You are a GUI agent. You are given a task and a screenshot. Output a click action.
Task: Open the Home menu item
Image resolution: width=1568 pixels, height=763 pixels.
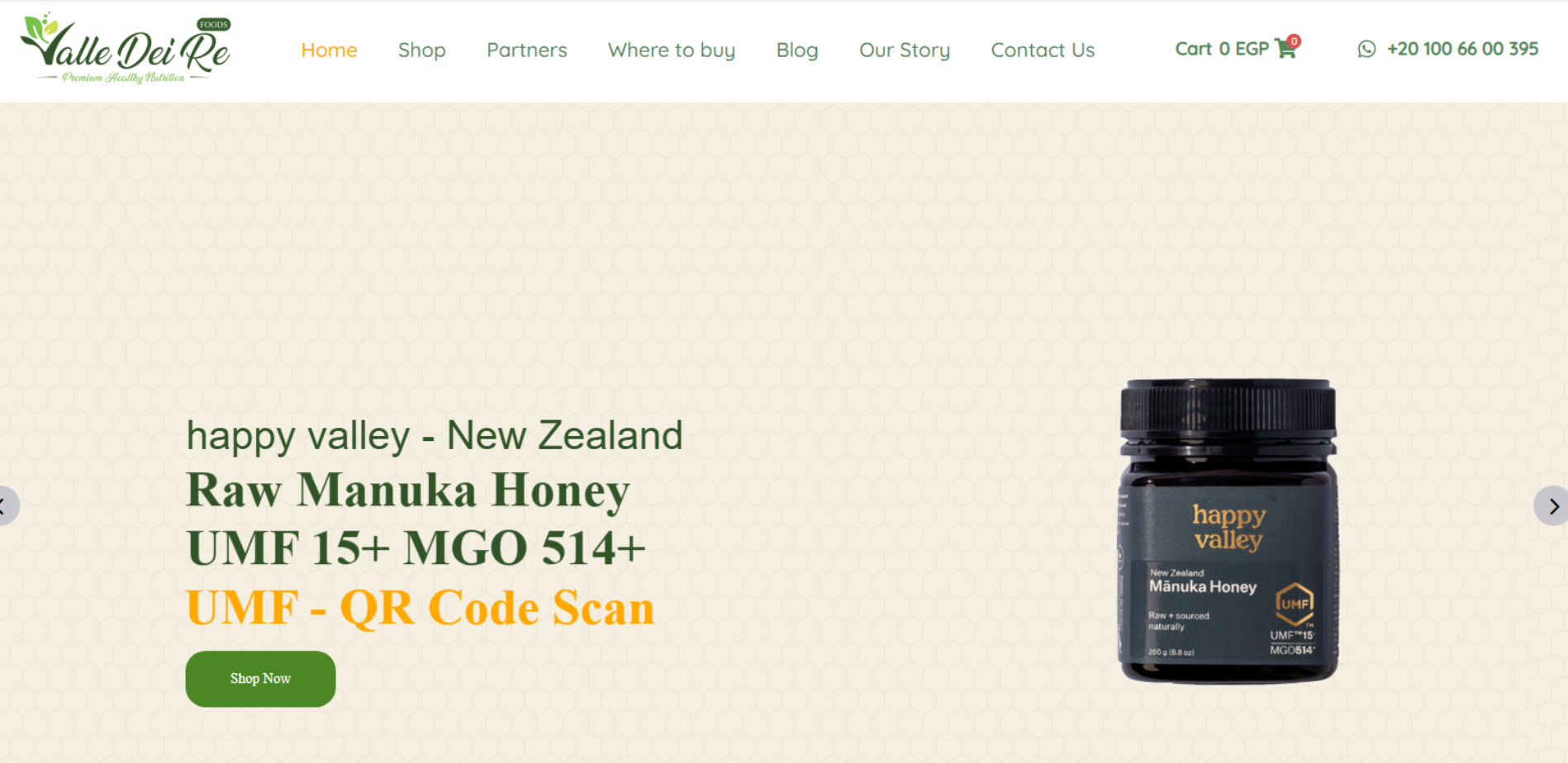click(x=329, y=50)
